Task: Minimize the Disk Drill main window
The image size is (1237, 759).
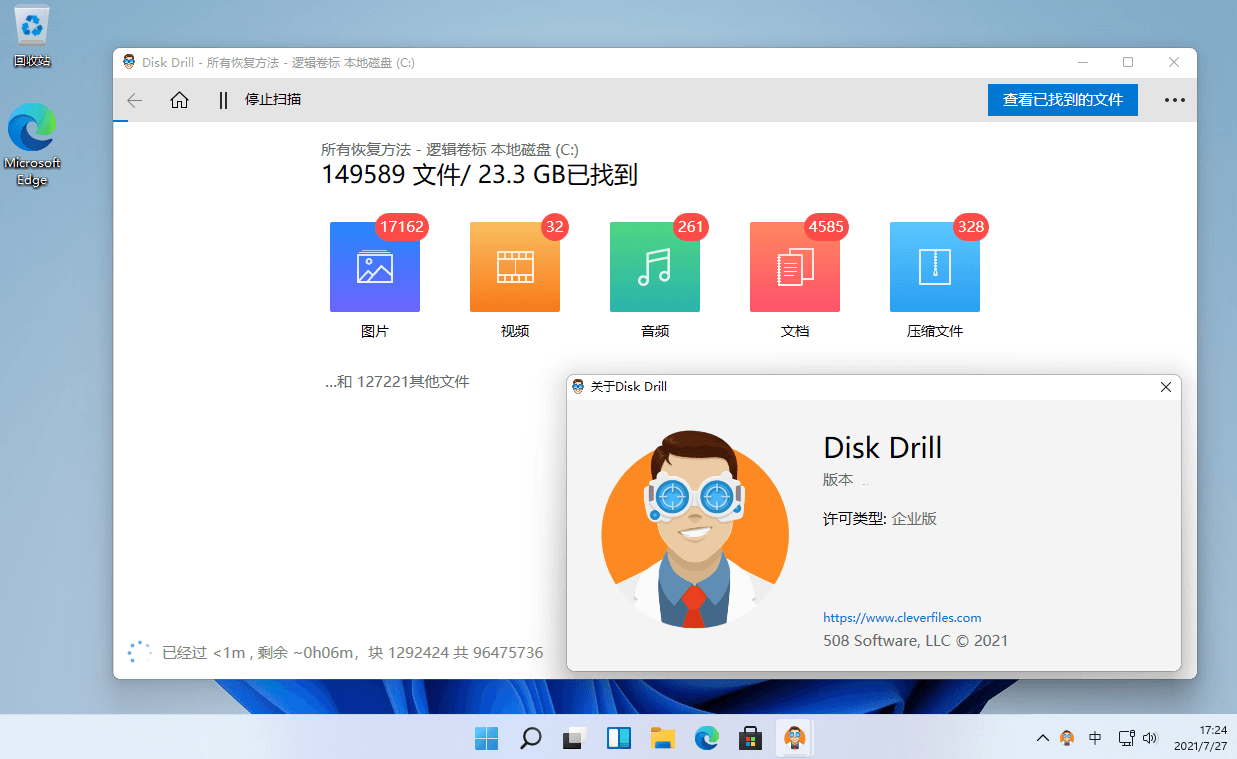Action: point(1083,62)
